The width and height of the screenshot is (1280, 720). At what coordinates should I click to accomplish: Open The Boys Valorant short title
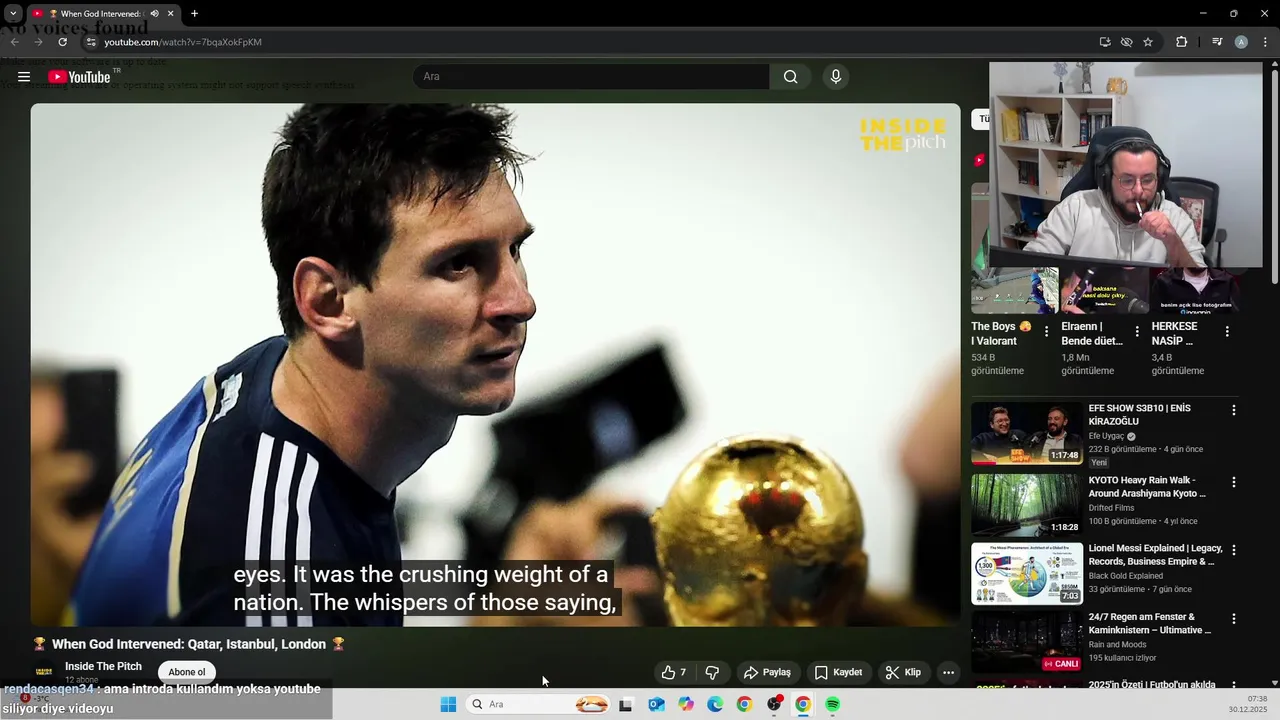(1001, 334)
